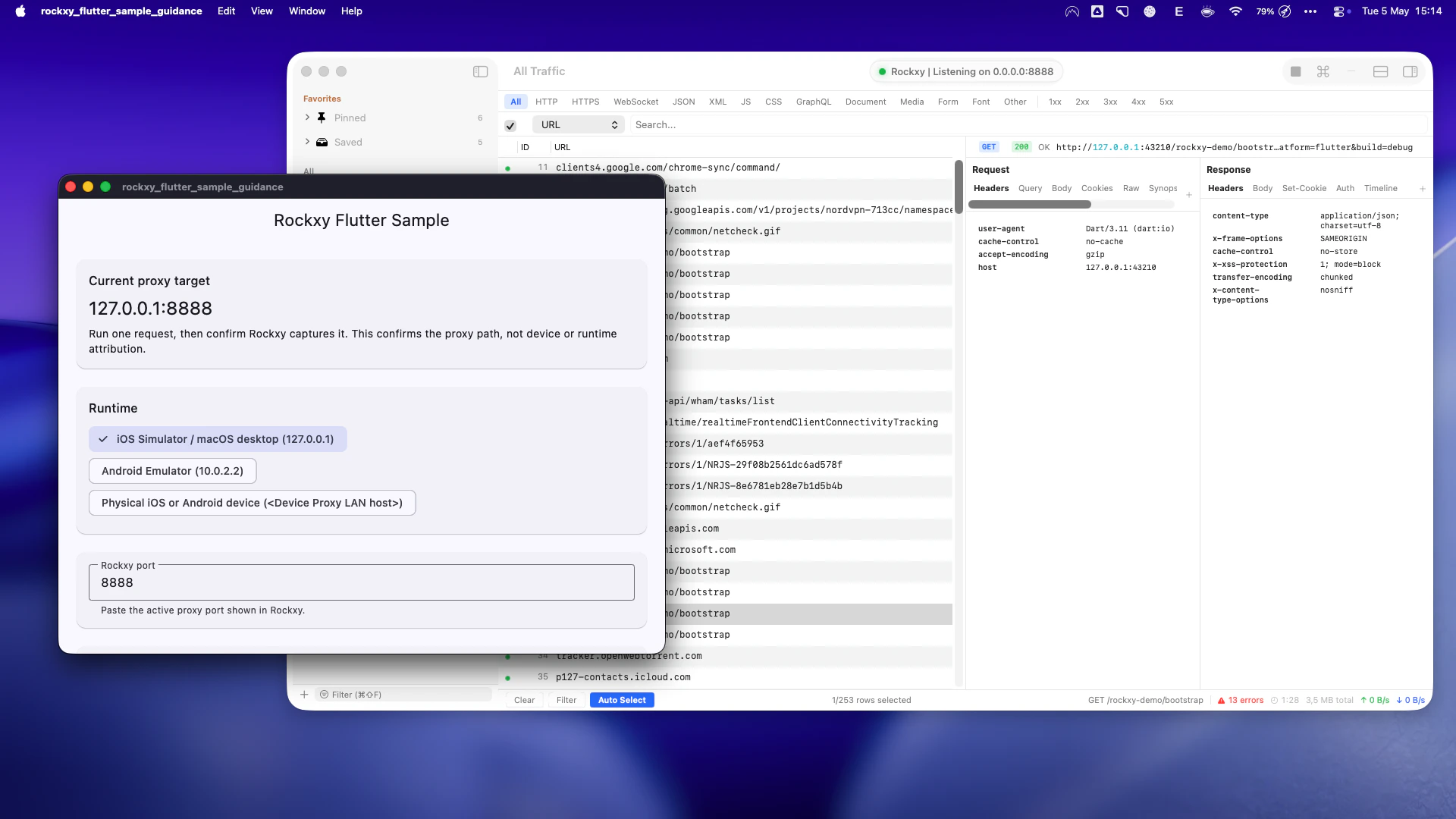
Task: Select Physical iOS or Android device runtime
Action: click(252, 503)
